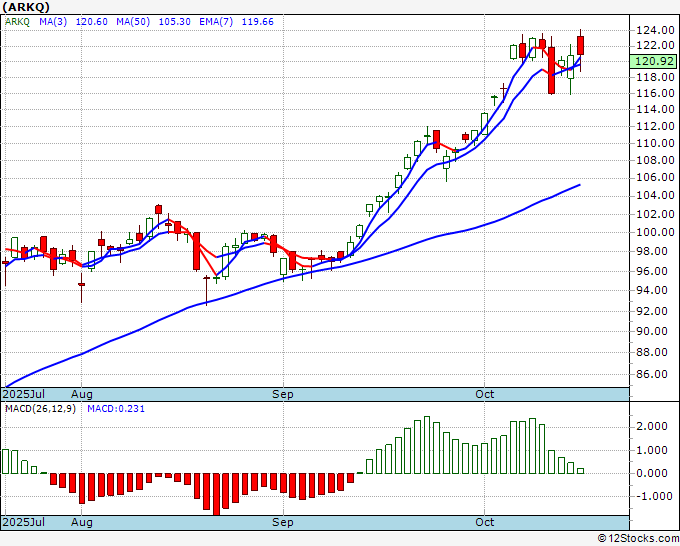The image size is (680, 546).
Task: Click the 2.000 MACD axis label
Action: click(x=653, y=427)
